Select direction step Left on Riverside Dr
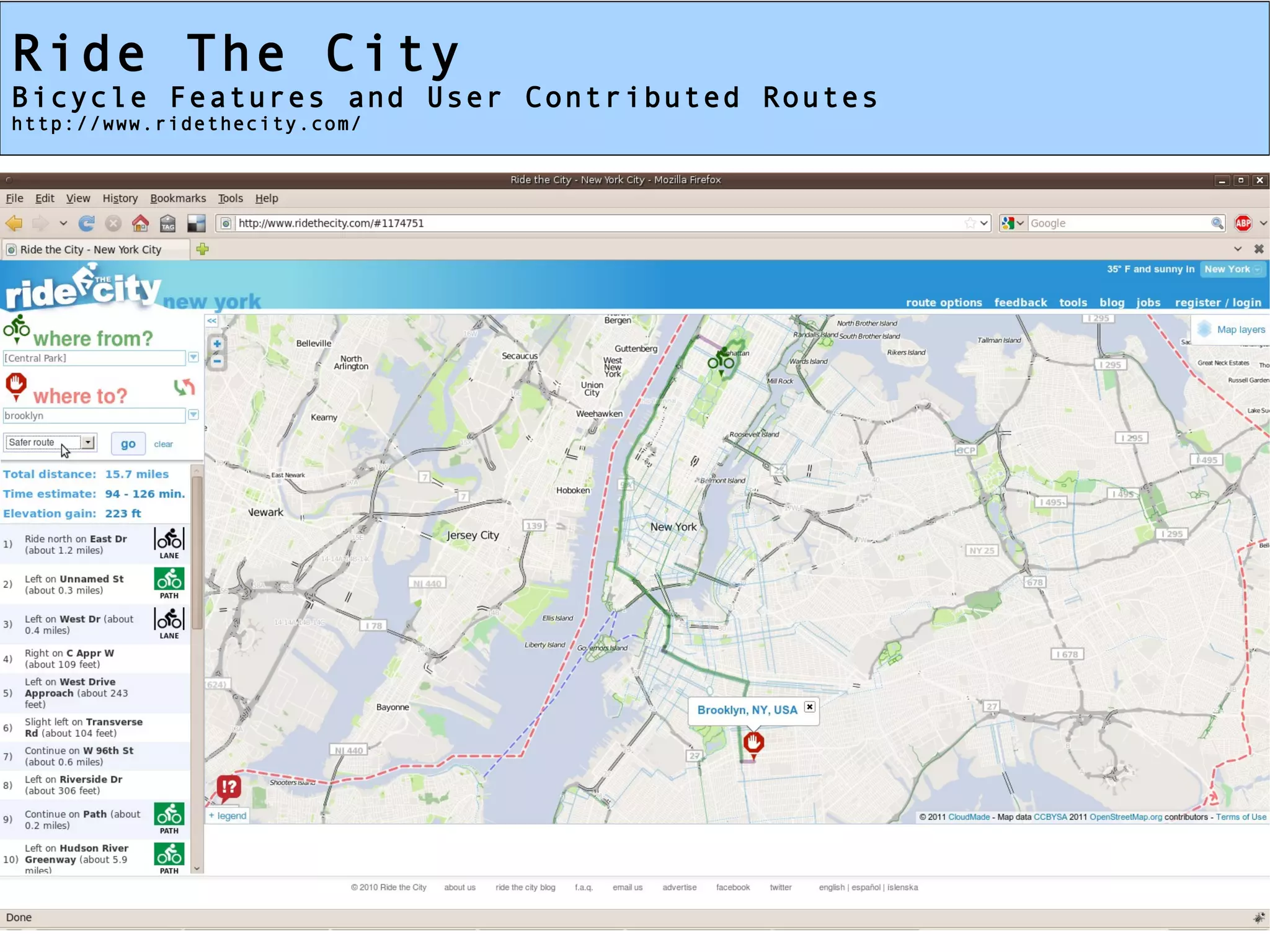This screenshot has width=1270, height=952. click(x=95, y=785)
